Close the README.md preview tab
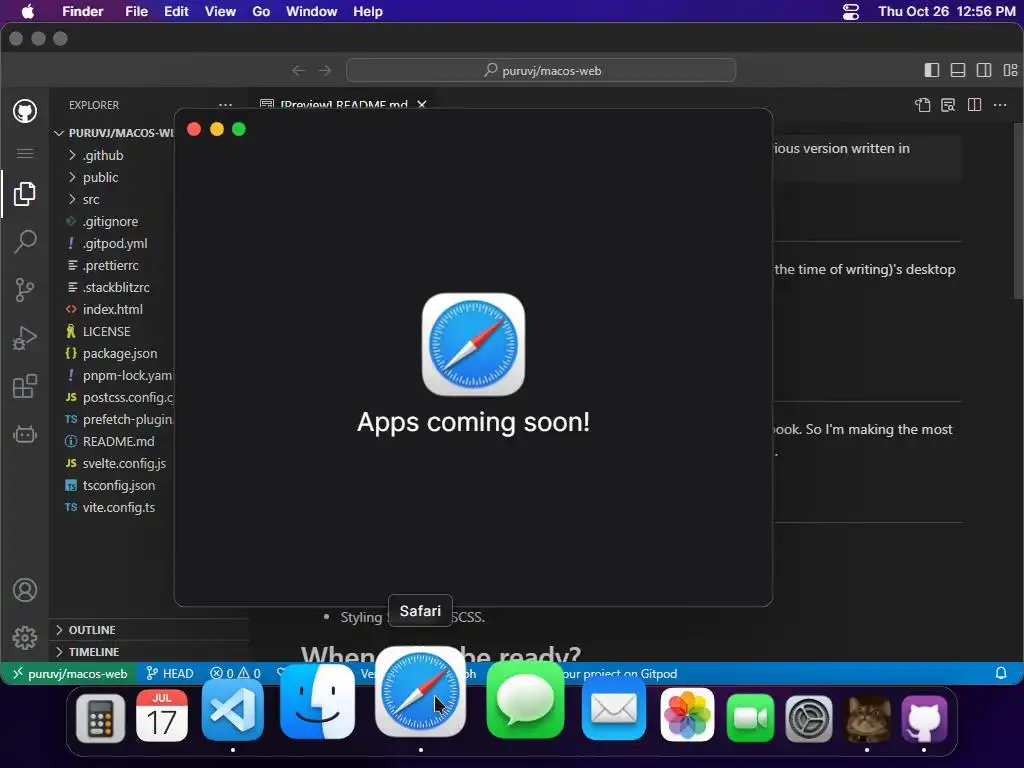Screen dimensions: 1024x768 (422, 104)
